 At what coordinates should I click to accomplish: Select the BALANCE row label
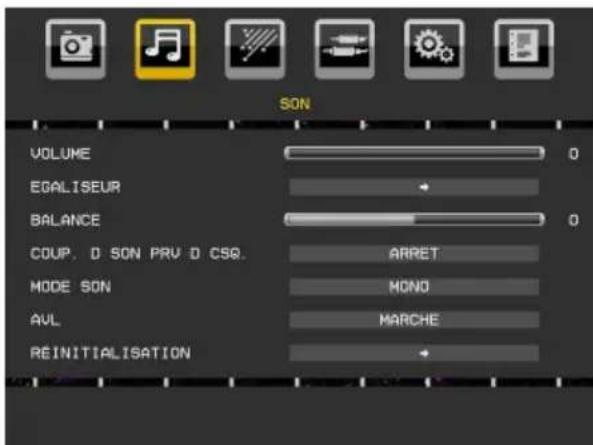pos(65,220)
